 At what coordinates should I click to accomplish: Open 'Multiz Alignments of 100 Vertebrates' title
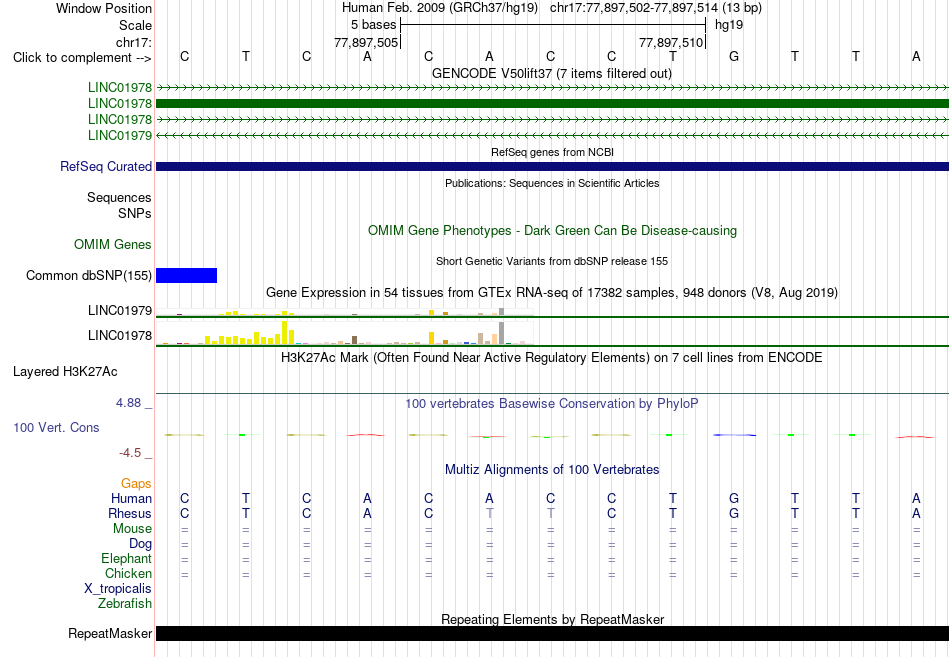(x=552, y=469)
